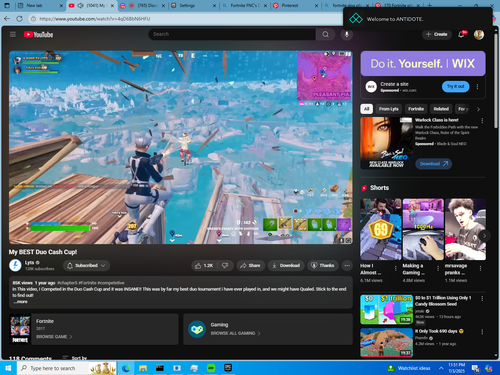This screenshot has height=375, width=500.
Task: Open more actions ellipsis under video
Action: 347,266
